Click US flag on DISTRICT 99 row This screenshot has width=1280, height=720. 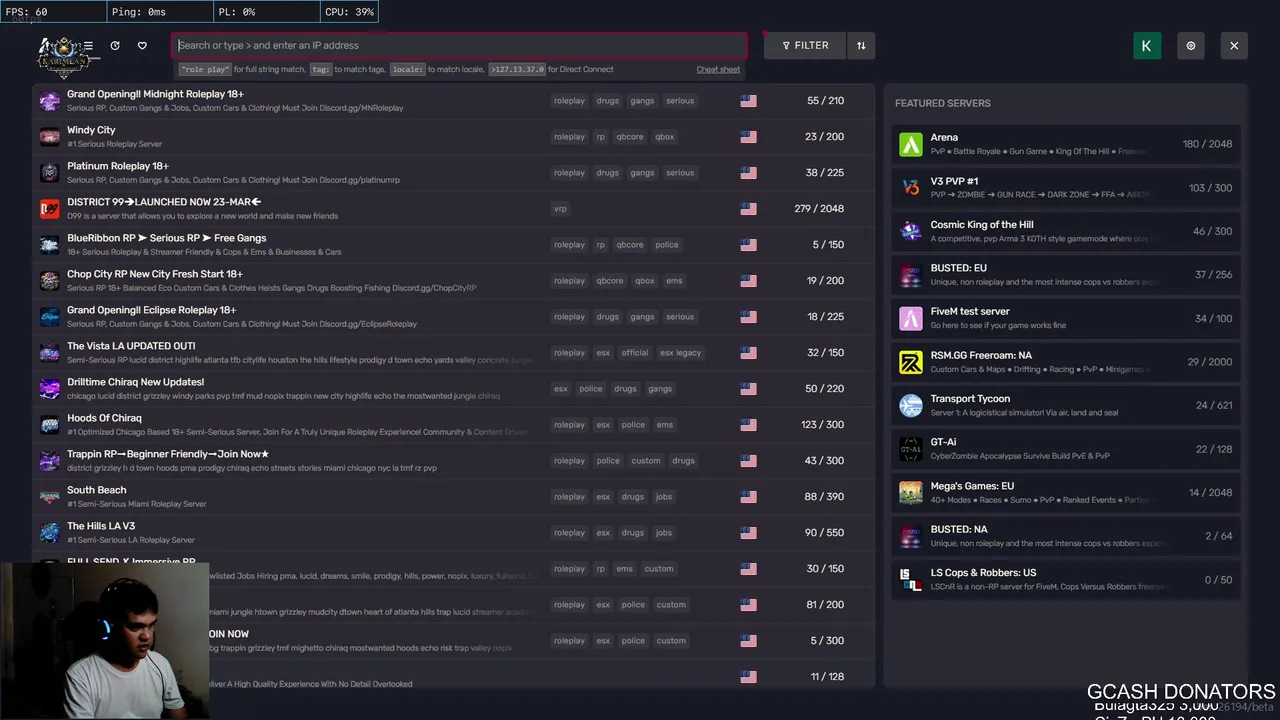748,209
